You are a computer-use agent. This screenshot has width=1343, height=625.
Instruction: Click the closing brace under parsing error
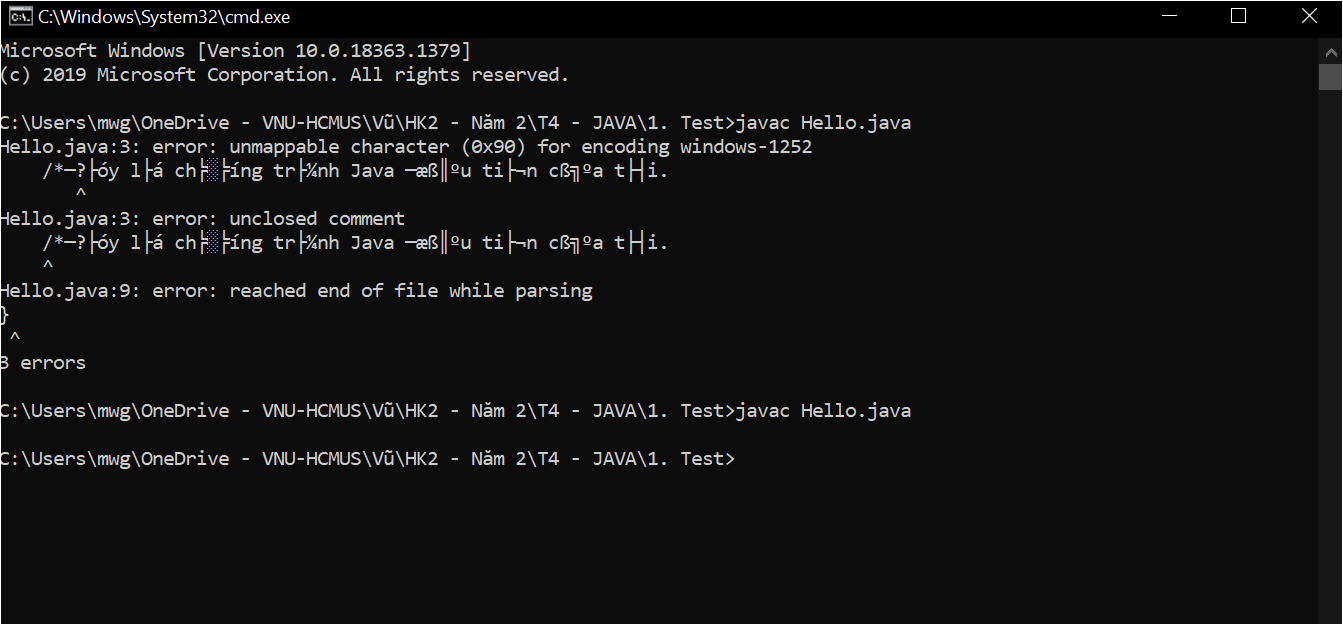[4, 315]
